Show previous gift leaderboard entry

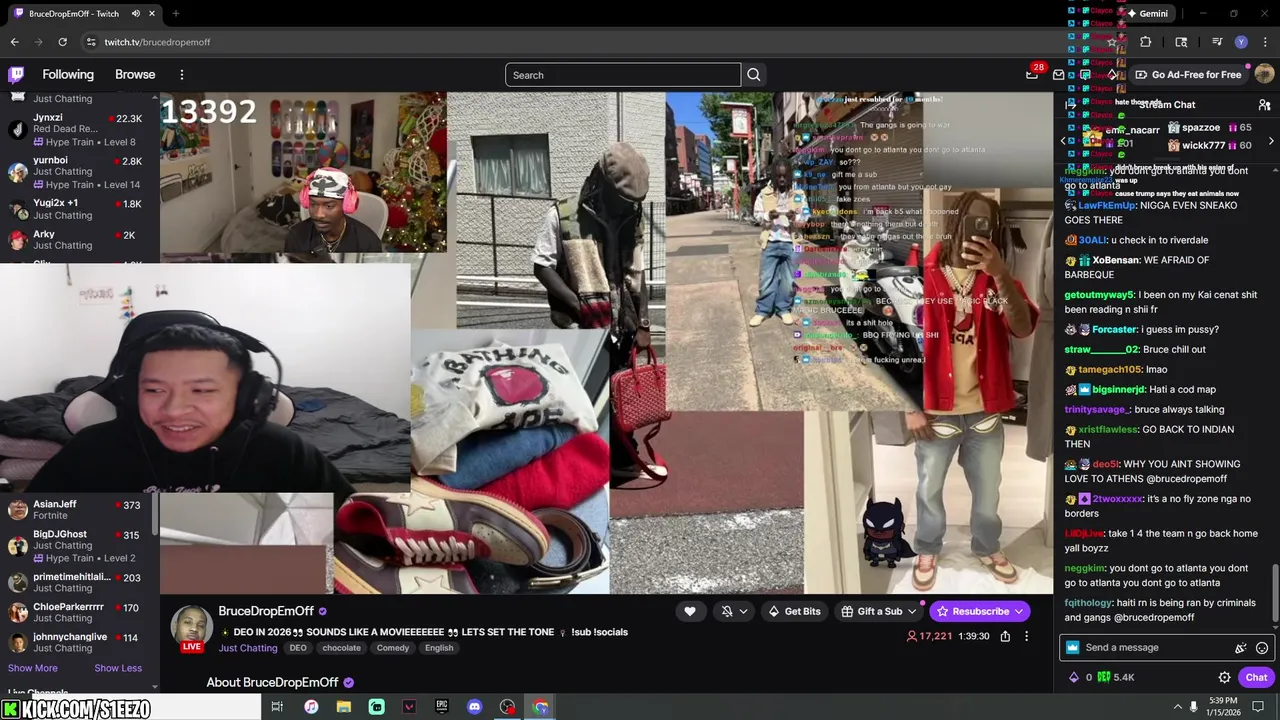point(1064,141)
